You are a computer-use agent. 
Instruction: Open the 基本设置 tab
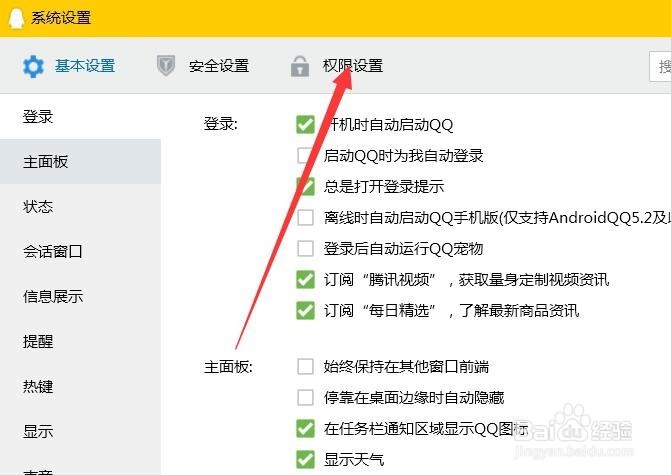[85, 66]
